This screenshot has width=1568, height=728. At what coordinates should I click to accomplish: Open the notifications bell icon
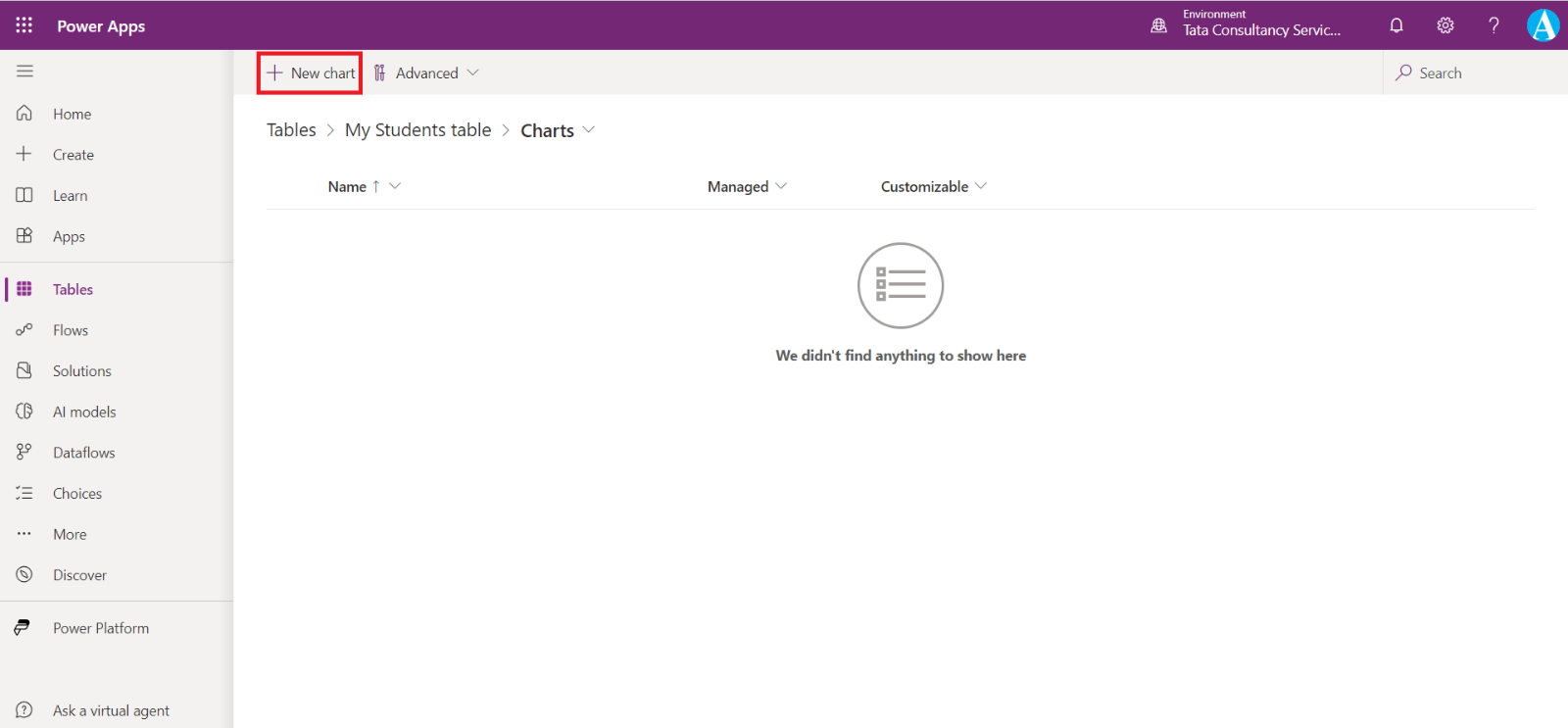tap(1396, 25)
